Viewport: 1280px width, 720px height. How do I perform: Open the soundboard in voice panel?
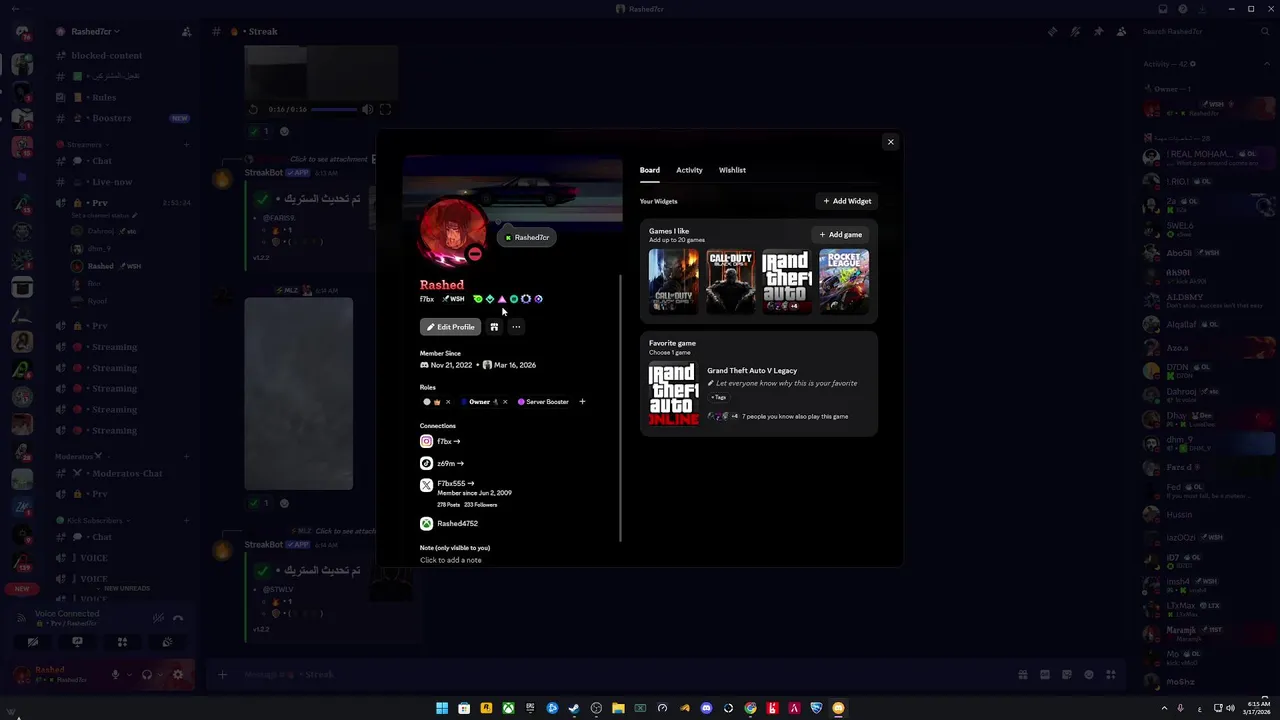click(x=167, y=642)
